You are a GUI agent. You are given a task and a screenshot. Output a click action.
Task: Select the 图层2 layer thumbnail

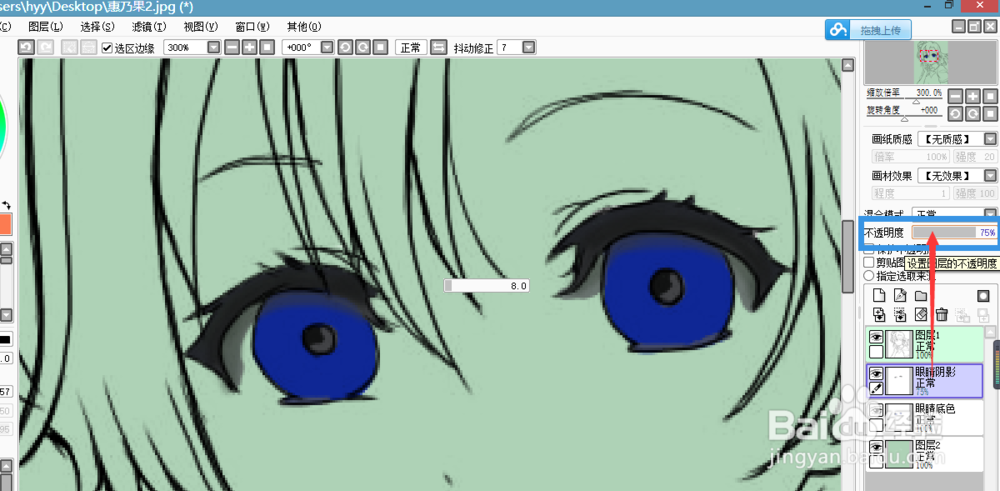[899, 455]
